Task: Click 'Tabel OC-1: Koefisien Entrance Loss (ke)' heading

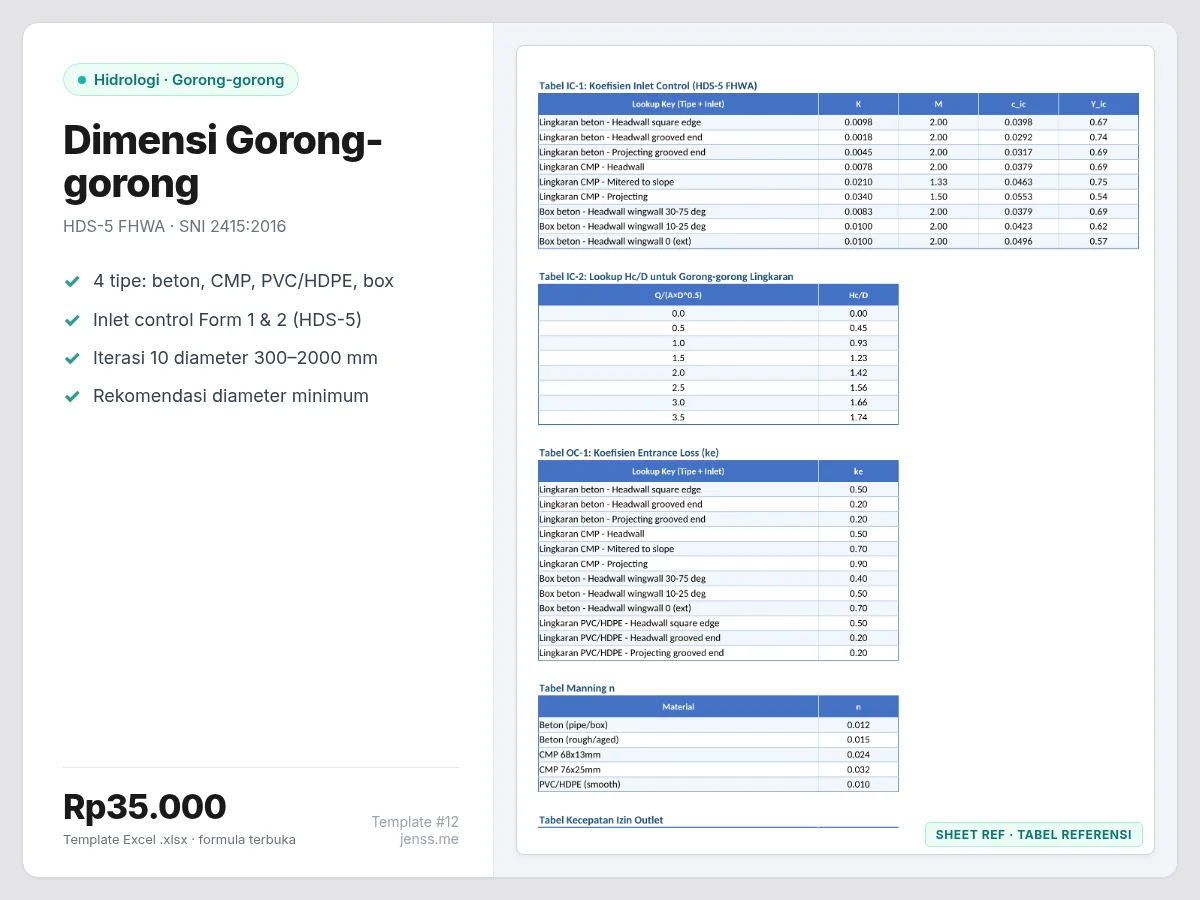Action: point(629,453)
